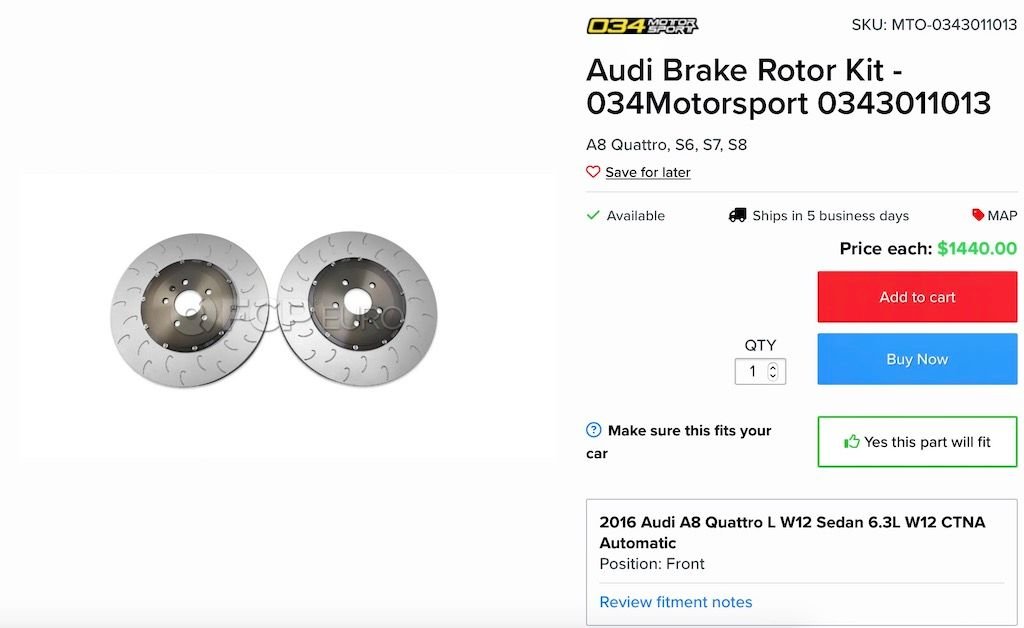Screen dimensions: 1024x628
Task: Click the 034Motorsport brand logo
Action: (642, 26)
